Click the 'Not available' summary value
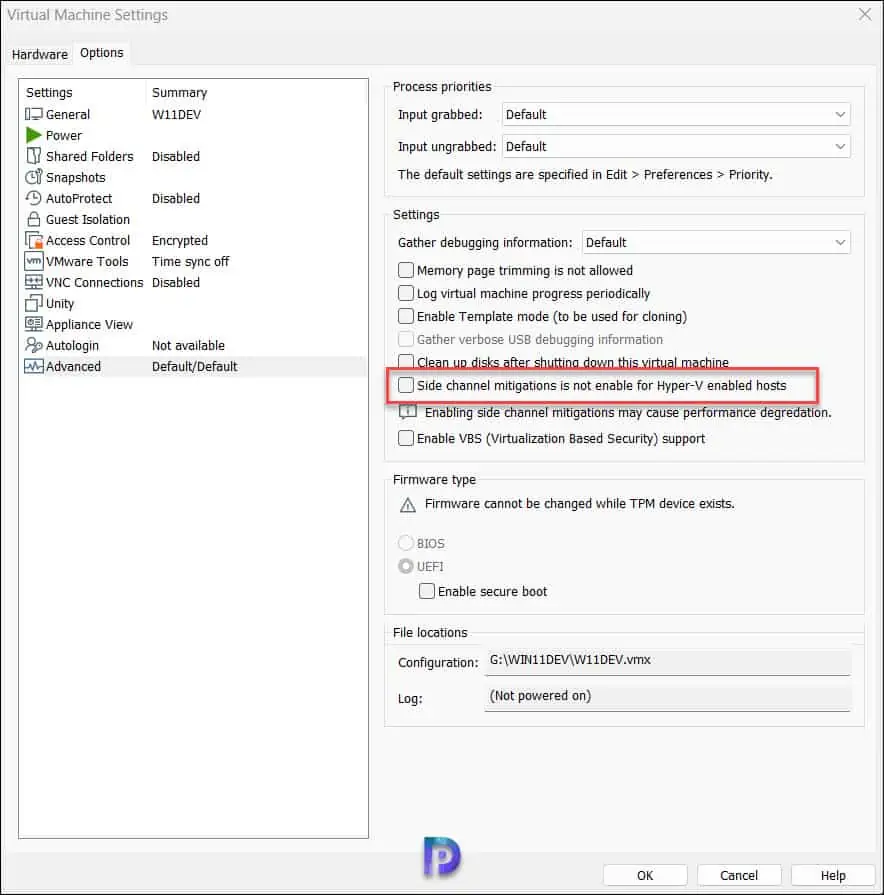This screenshot has height=895, width=884. tap(188, 345)
